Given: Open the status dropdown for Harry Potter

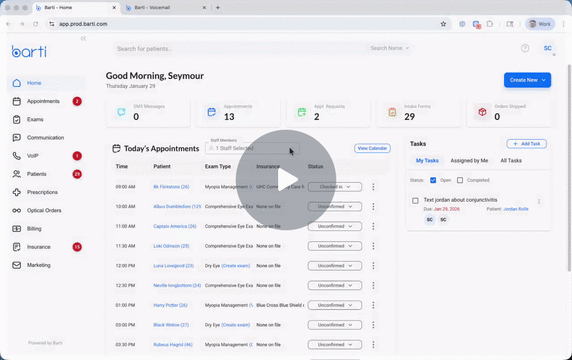Looking at the screenshot, I should 335,305.
